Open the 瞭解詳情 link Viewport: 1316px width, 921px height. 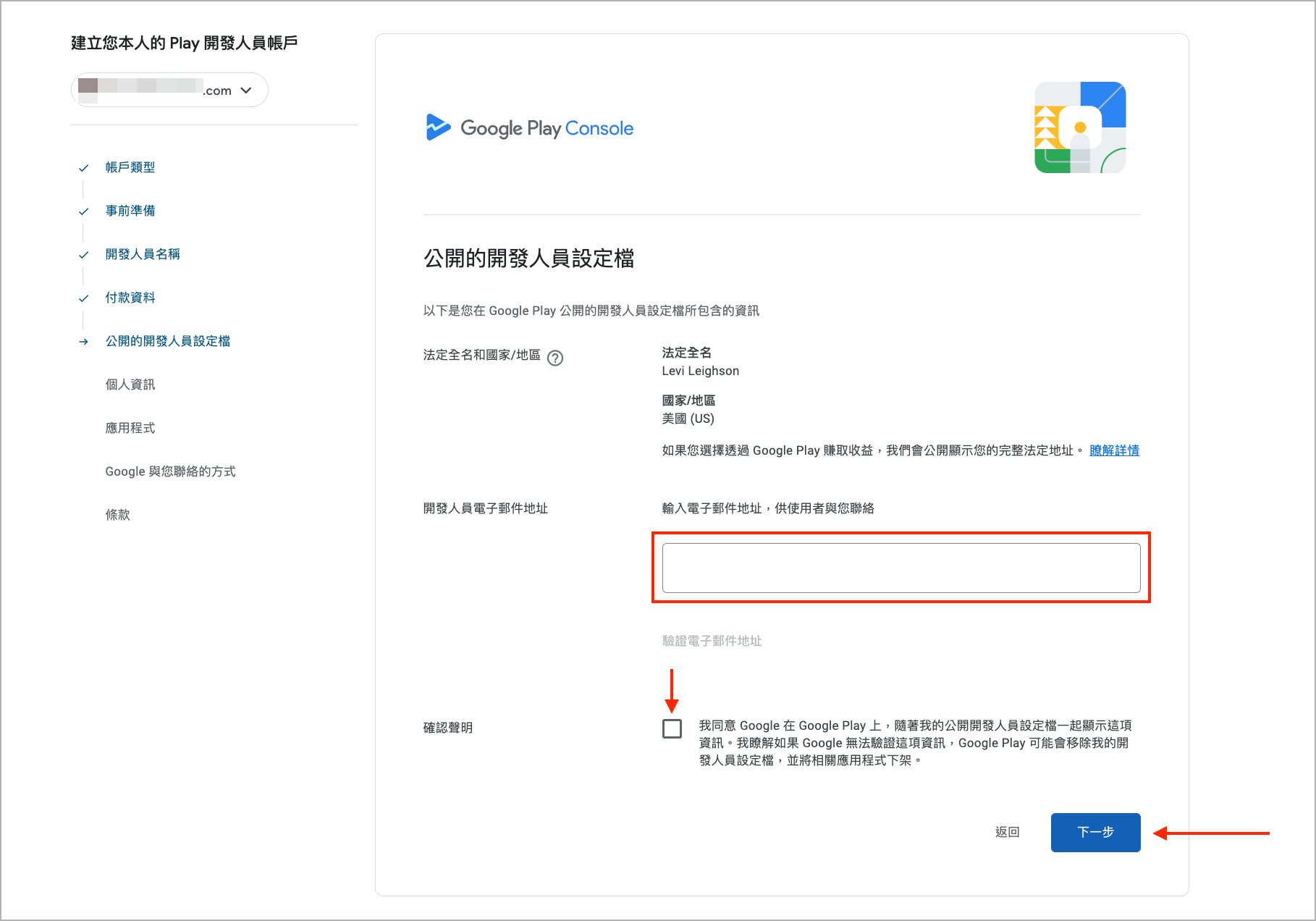pos(1115,450)
